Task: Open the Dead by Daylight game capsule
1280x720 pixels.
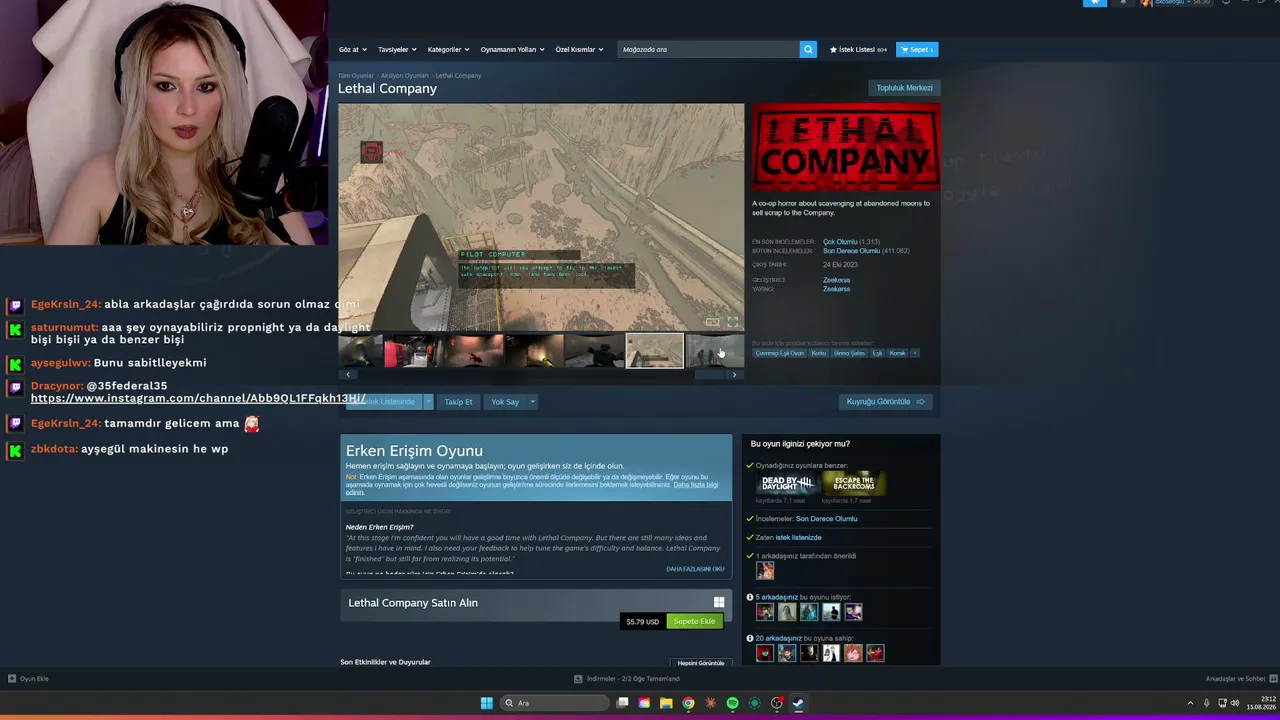Action: point(787,484)
